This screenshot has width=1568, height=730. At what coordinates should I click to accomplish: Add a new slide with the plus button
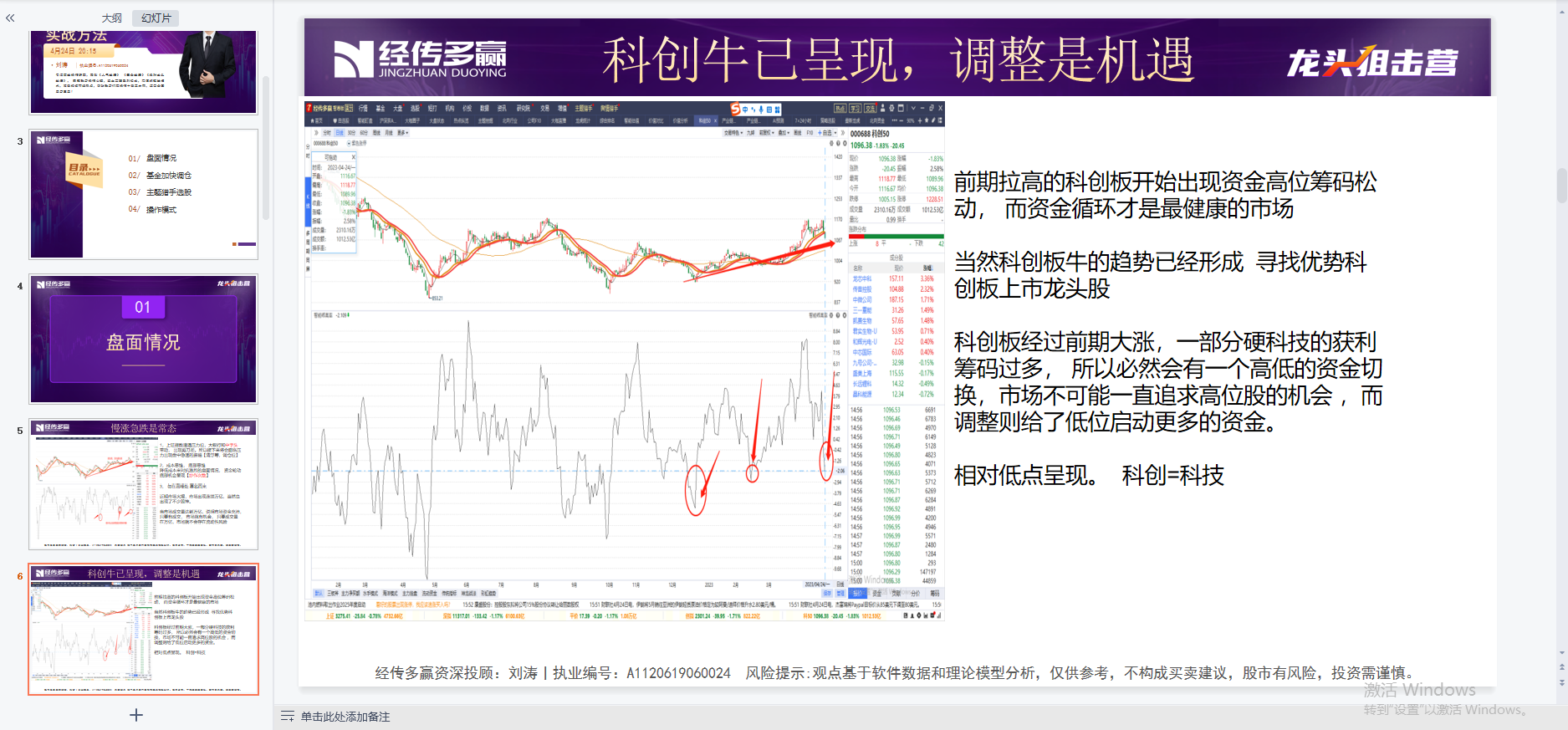pos(136,715)
